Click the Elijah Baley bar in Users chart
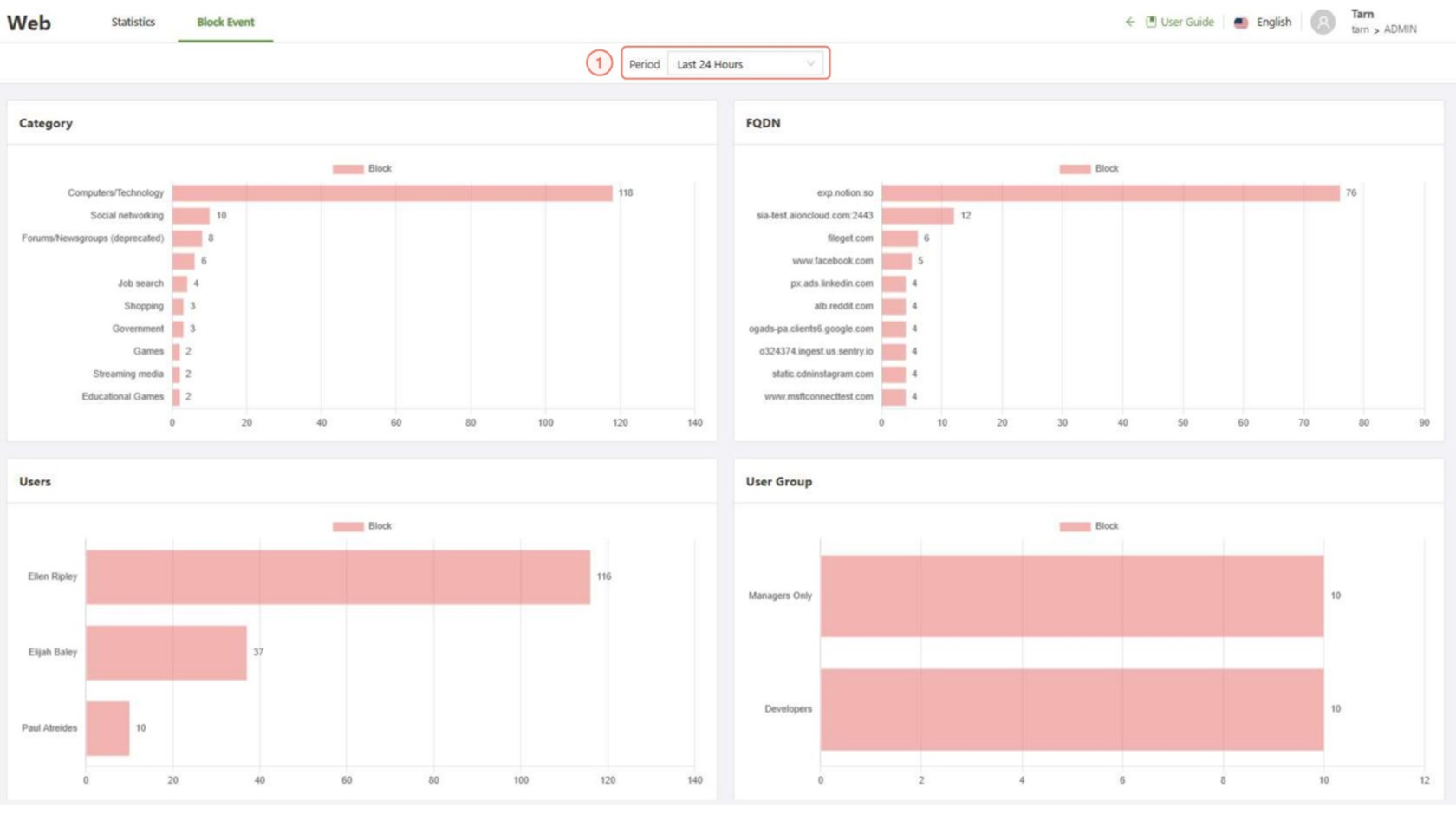This screenshot has height=814, width=1456. pyautogui.click(x=166, y=653)
